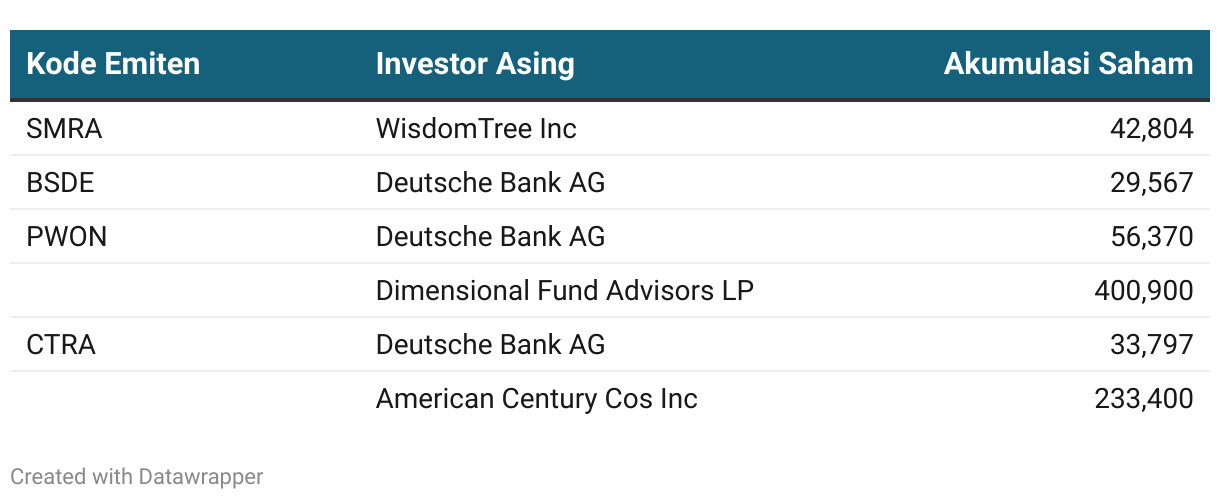
Task: Select American Century Cos Inc cell
Action: 536,399
